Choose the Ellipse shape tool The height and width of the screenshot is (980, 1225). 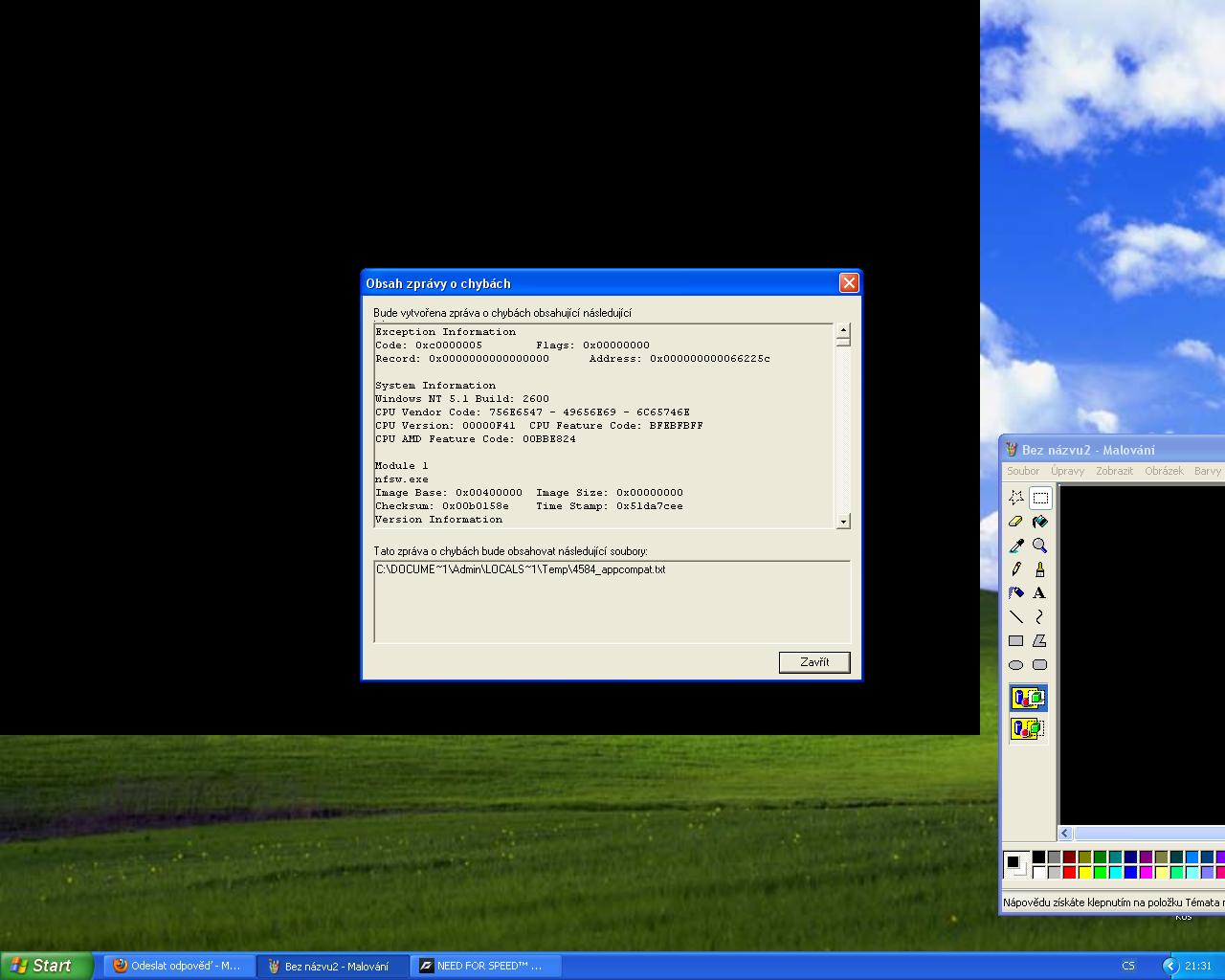[1016, 665]
